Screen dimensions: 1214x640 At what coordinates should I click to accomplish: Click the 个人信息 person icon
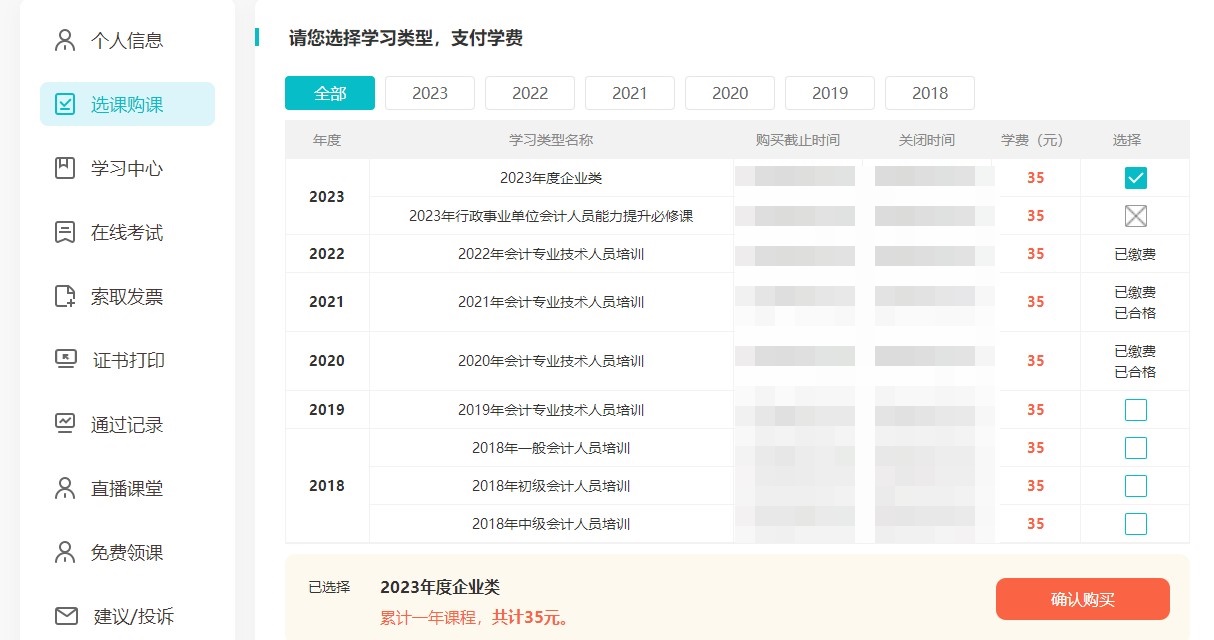pos(65,41)
